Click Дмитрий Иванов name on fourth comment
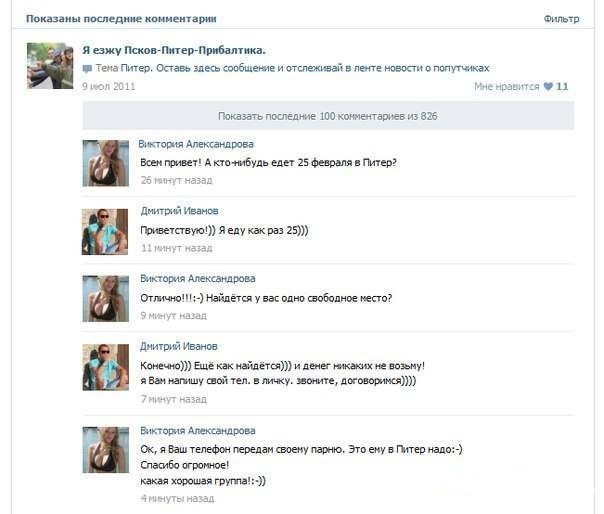 pos(179,346)
